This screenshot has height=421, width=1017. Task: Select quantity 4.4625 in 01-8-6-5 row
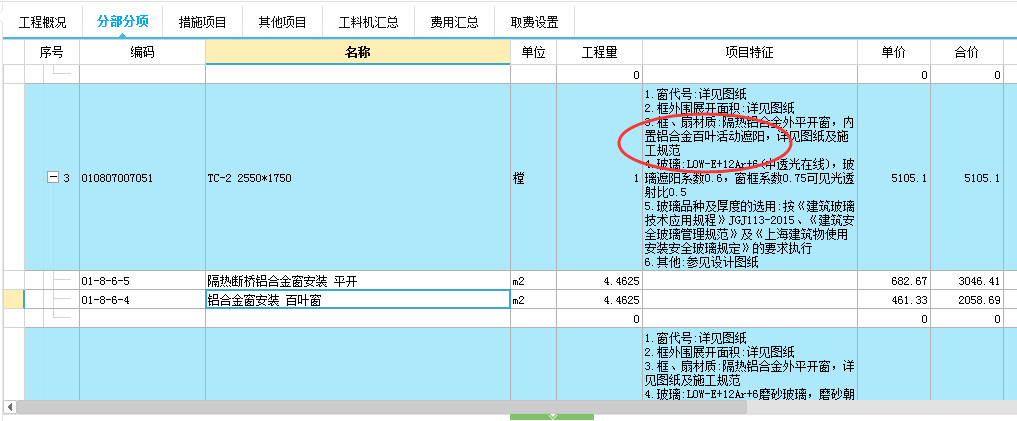tap(599, 282)
